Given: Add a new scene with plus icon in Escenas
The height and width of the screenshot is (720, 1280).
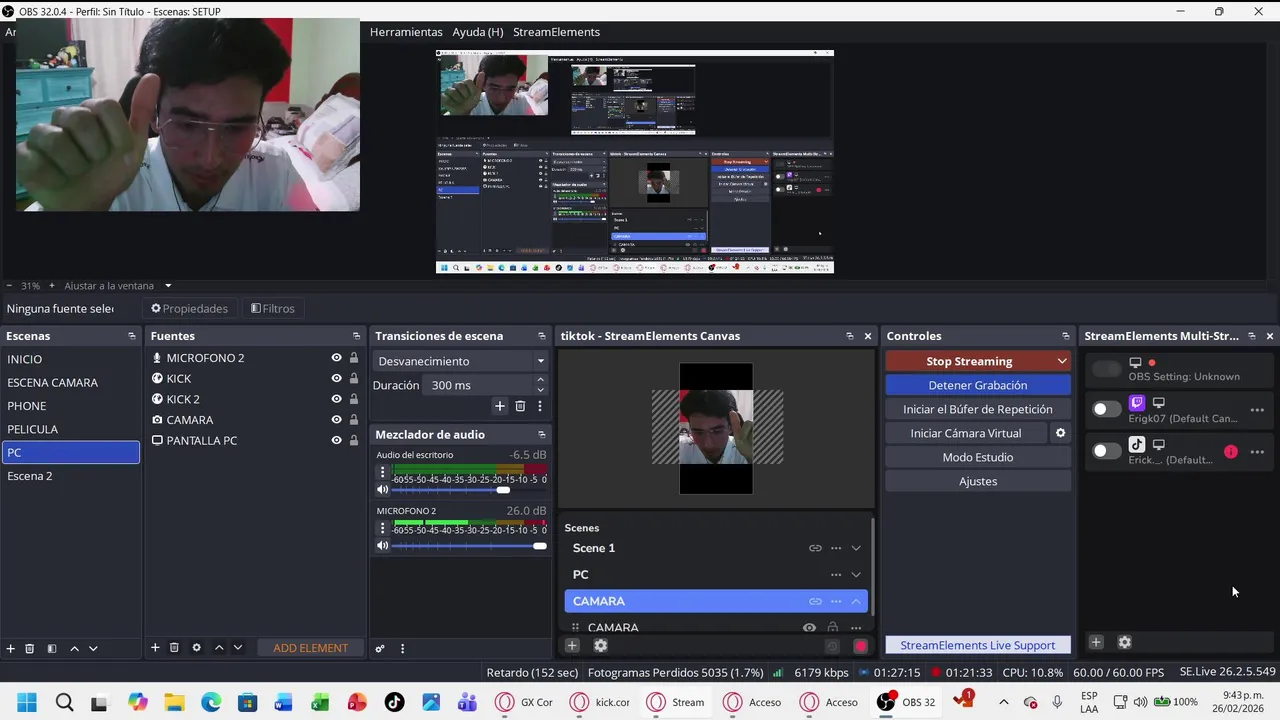Looking at the screenshot, I should 11,648.
